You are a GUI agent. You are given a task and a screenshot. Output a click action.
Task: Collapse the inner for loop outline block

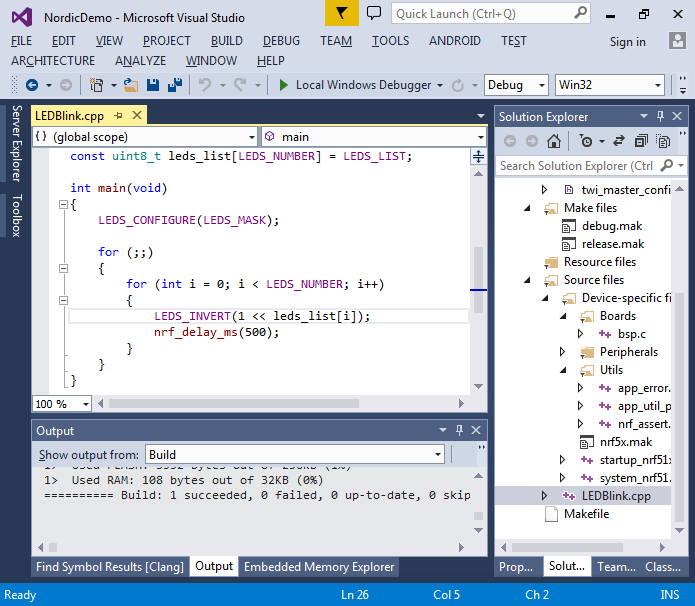click(x=63, y=300)
